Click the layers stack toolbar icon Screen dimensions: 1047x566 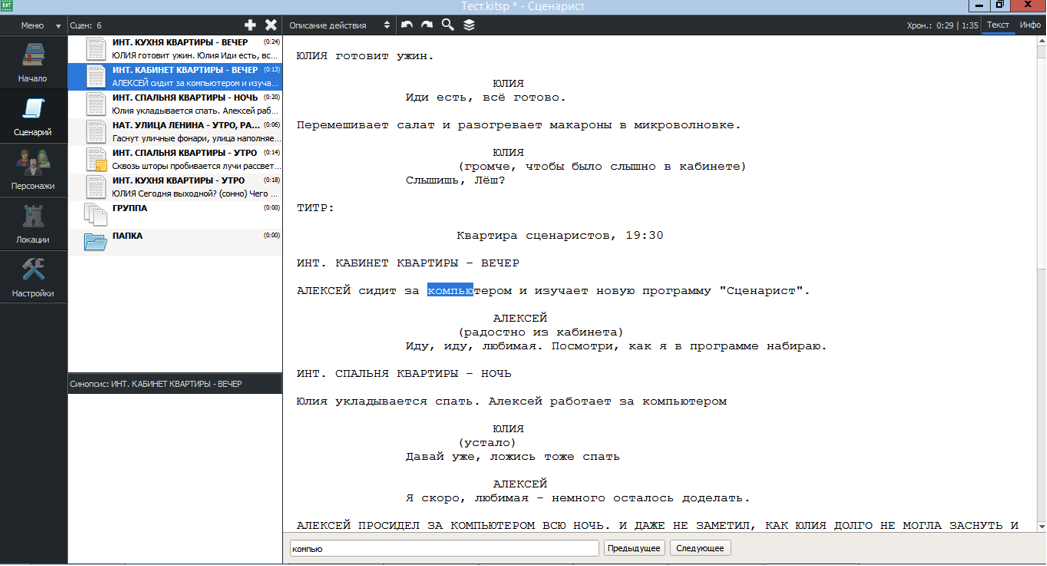tap(469, 25)
